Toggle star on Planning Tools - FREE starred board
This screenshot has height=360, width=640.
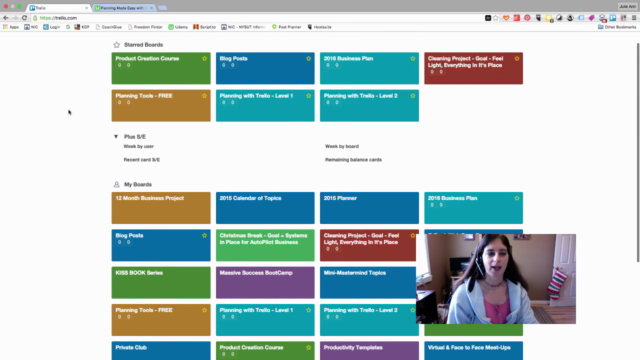point(204,96)
